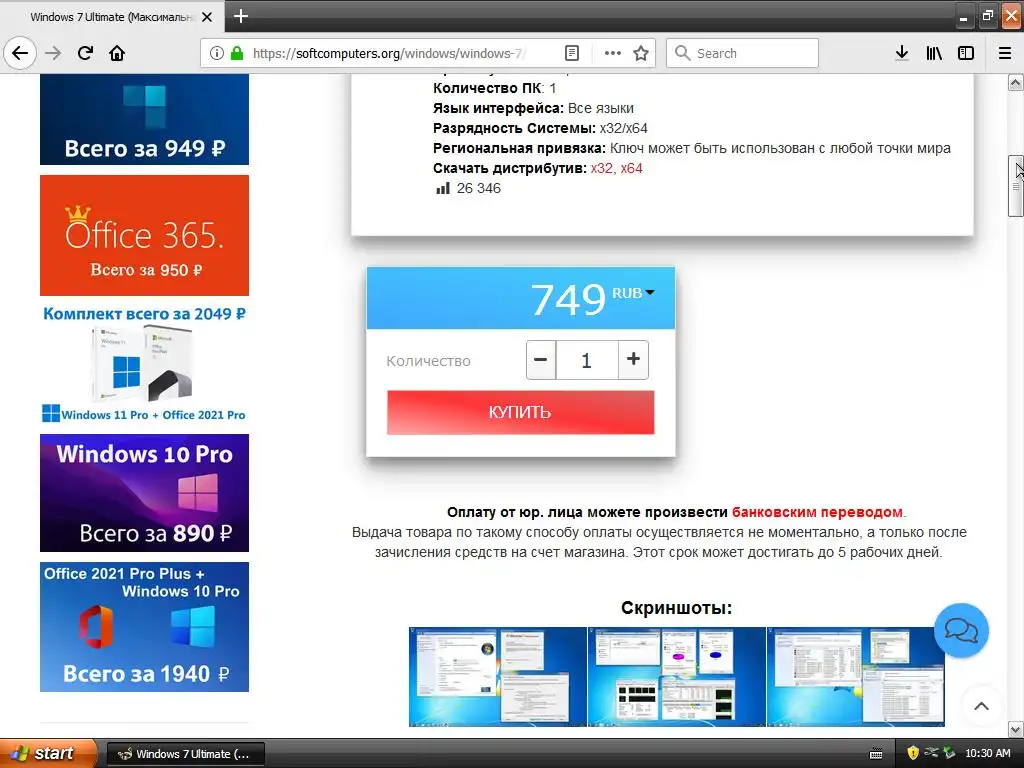This screenshot has height=768, width=1024.
Task: Bookmark this page with the star
Action: (641, 53)
